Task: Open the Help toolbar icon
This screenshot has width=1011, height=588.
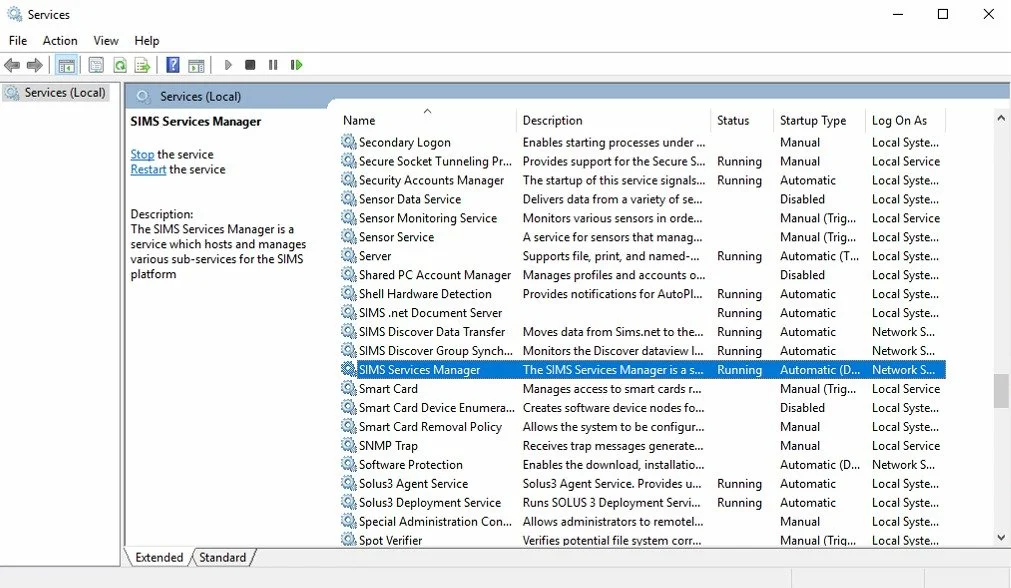Action: tap(173, 65)
